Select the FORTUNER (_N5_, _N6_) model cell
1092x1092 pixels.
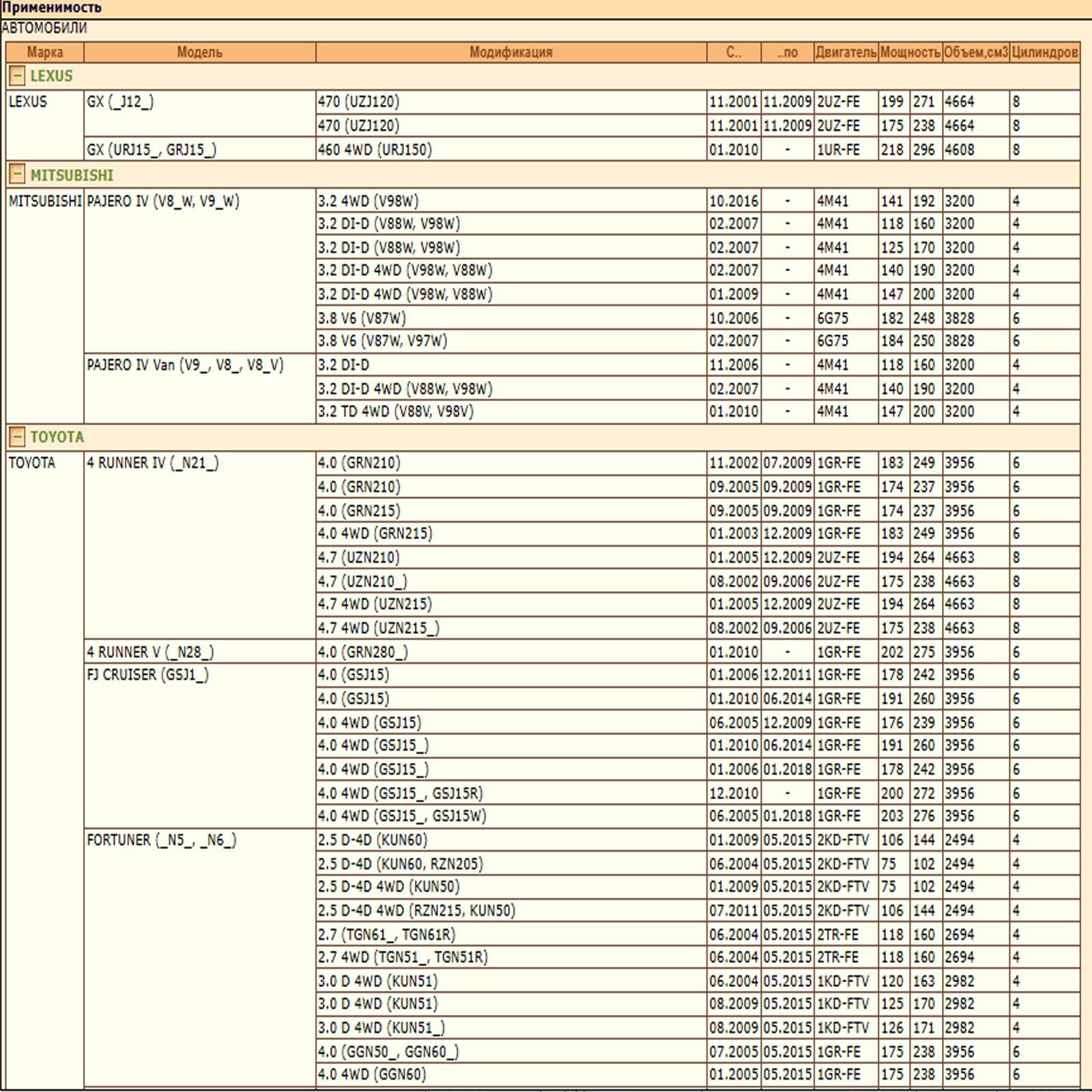pyautogui.click(x=162, y=840)
